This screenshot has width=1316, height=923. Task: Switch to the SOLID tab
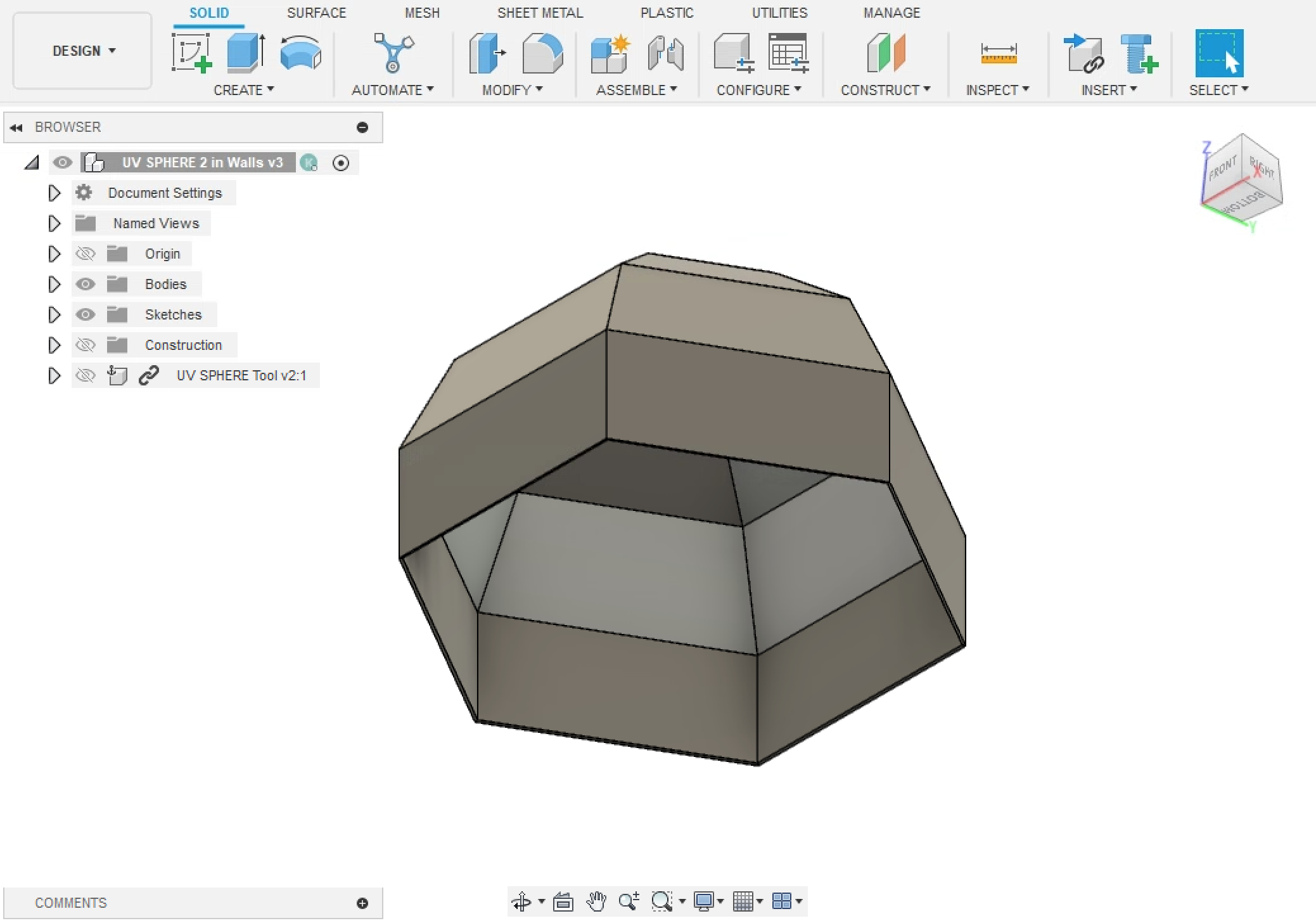tap(209, 13)
